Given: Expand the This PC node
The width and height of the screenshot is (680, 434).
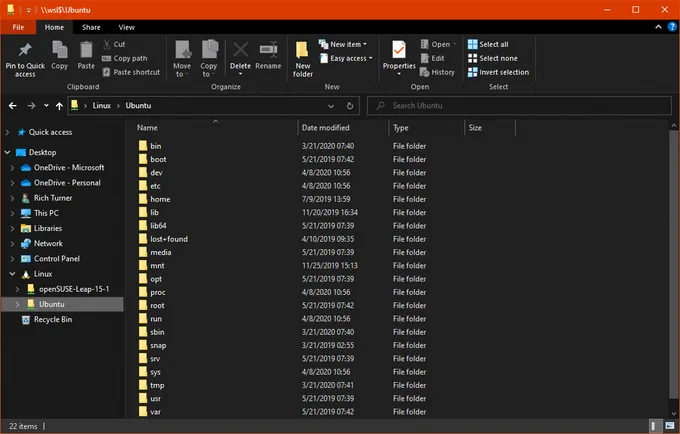Looking at the screenshot, I should coord(12,213).
